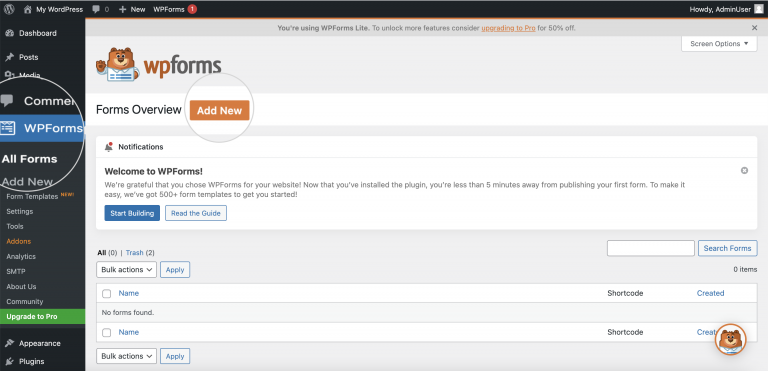
Task: Click the notifications bell icon
Action: [x=109, y=147]
